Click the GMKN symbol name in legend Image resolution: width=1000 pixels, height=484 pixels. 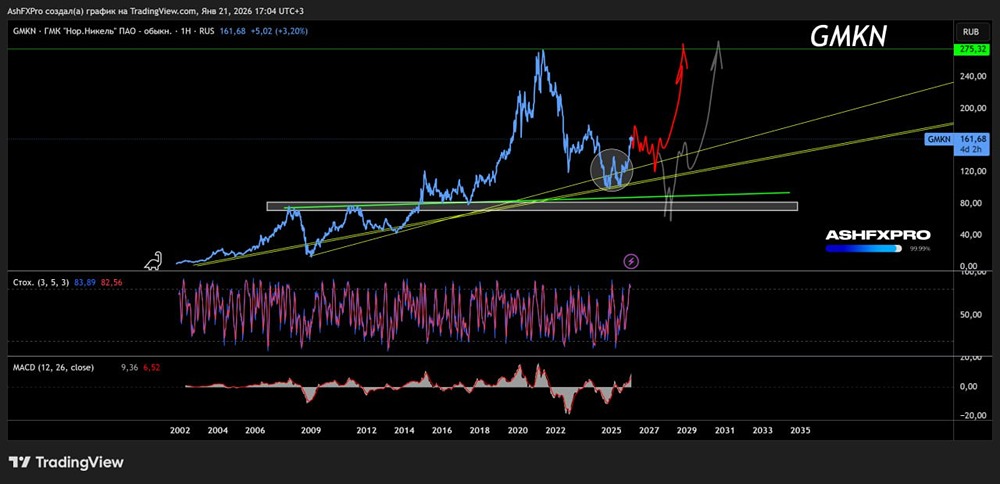pos(22,31)
